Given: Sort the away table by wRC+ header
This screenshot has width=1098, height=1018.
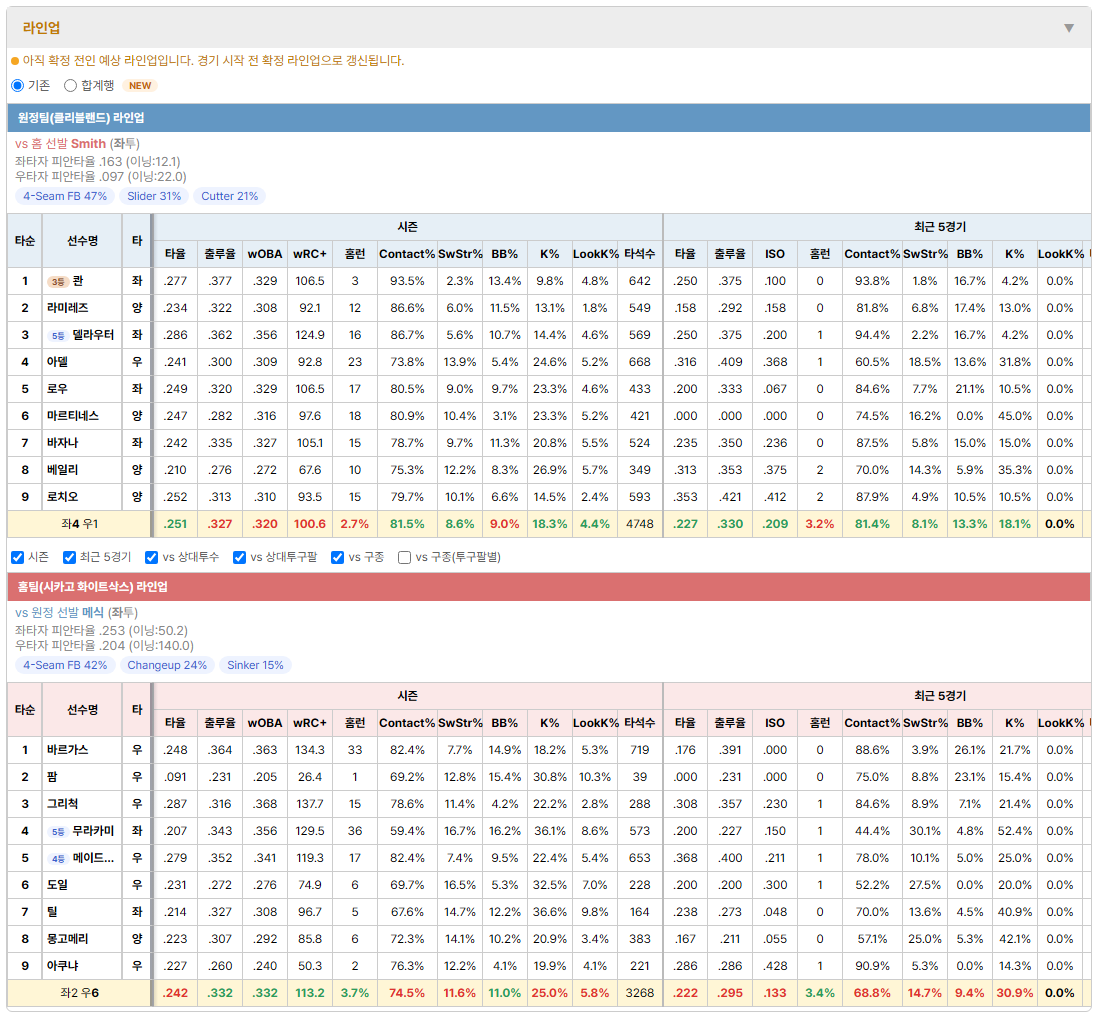Looking at the screenshot, I should [310, 254].
